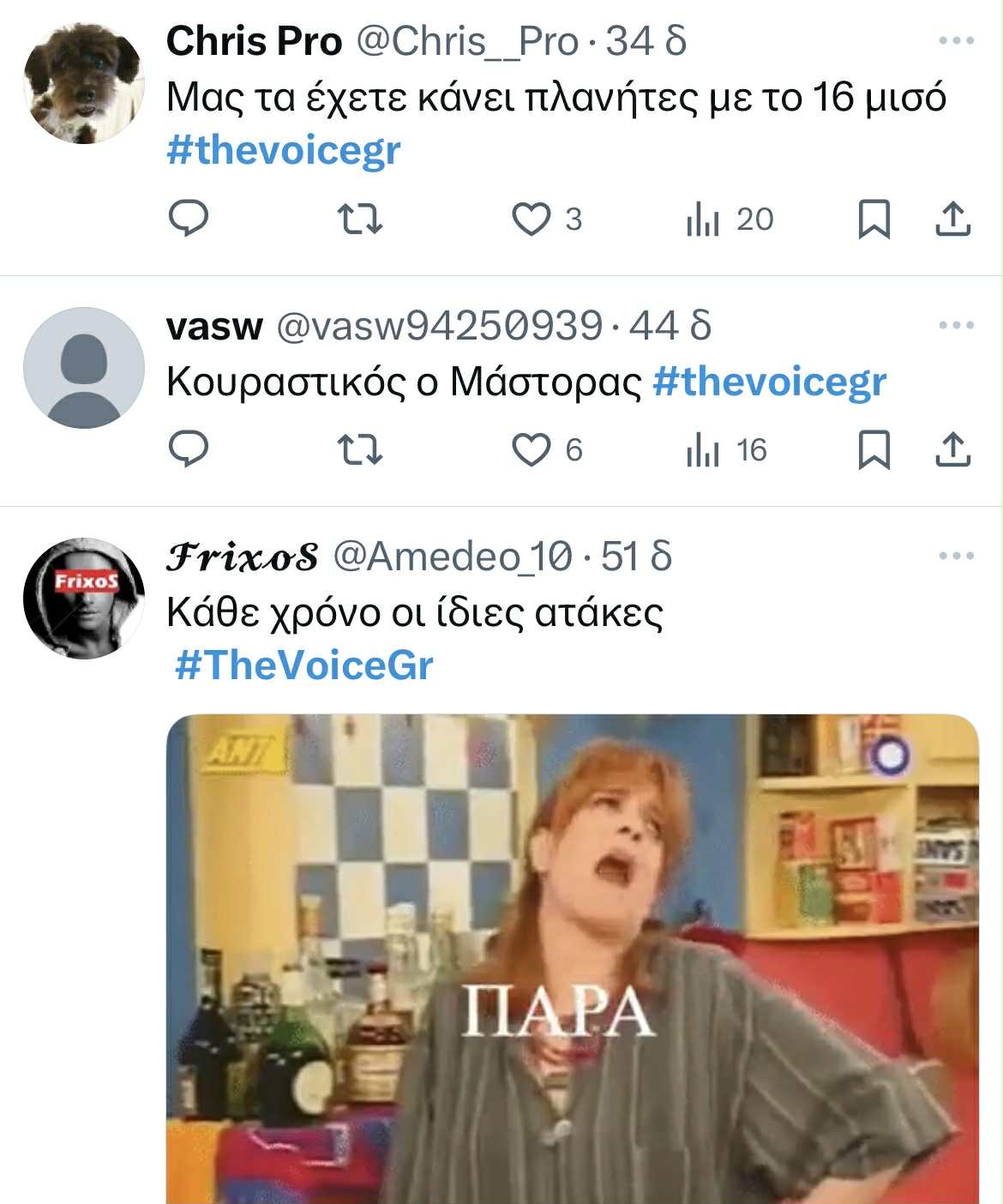Image resolution: width=1003 pixels, height=1204 pixels.
Task: Like Chris Pro's tweet with 3 likes
Action: click(x=547, y=219)
